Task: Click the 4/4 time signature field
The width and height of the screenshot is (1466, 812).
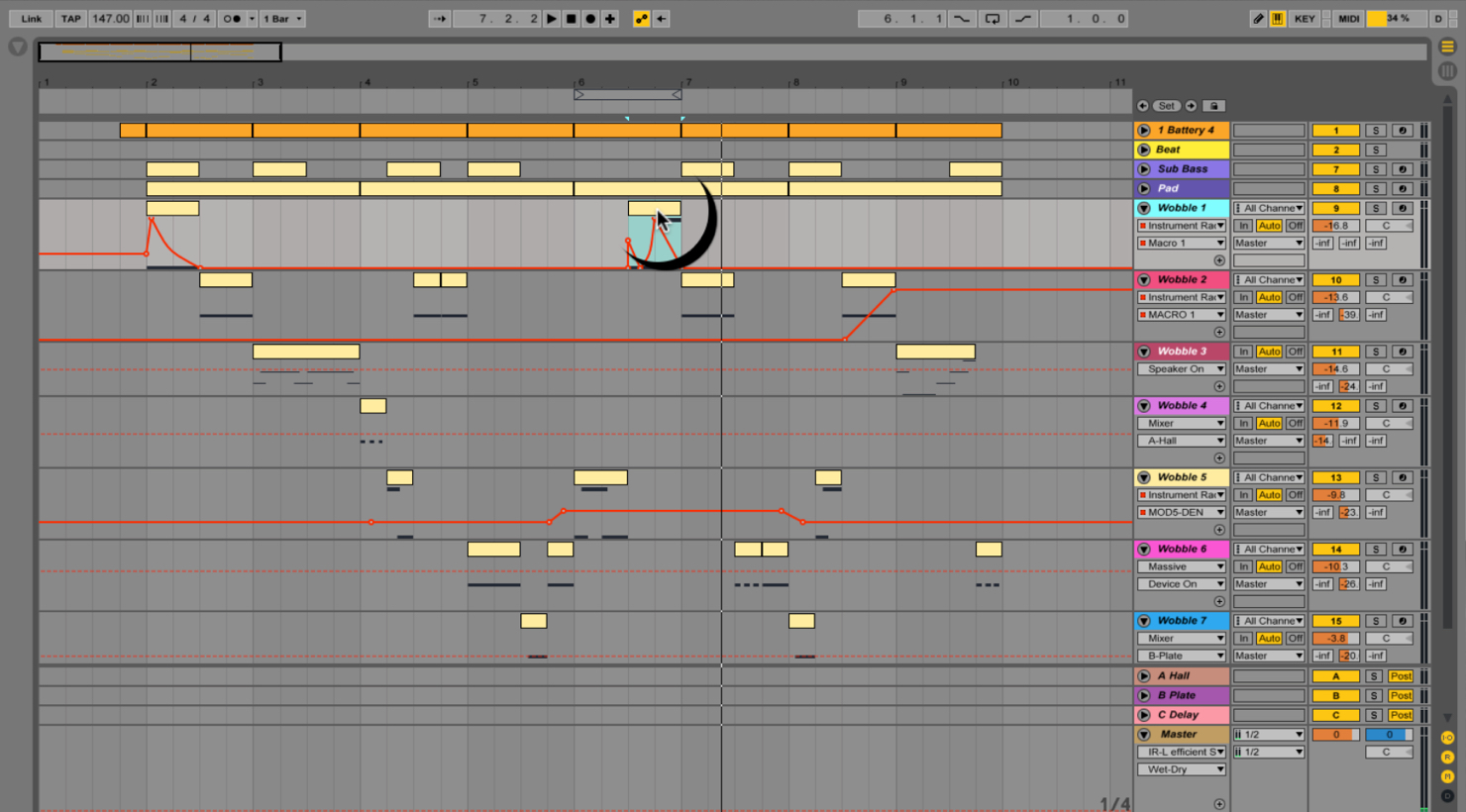Action: 194,18
